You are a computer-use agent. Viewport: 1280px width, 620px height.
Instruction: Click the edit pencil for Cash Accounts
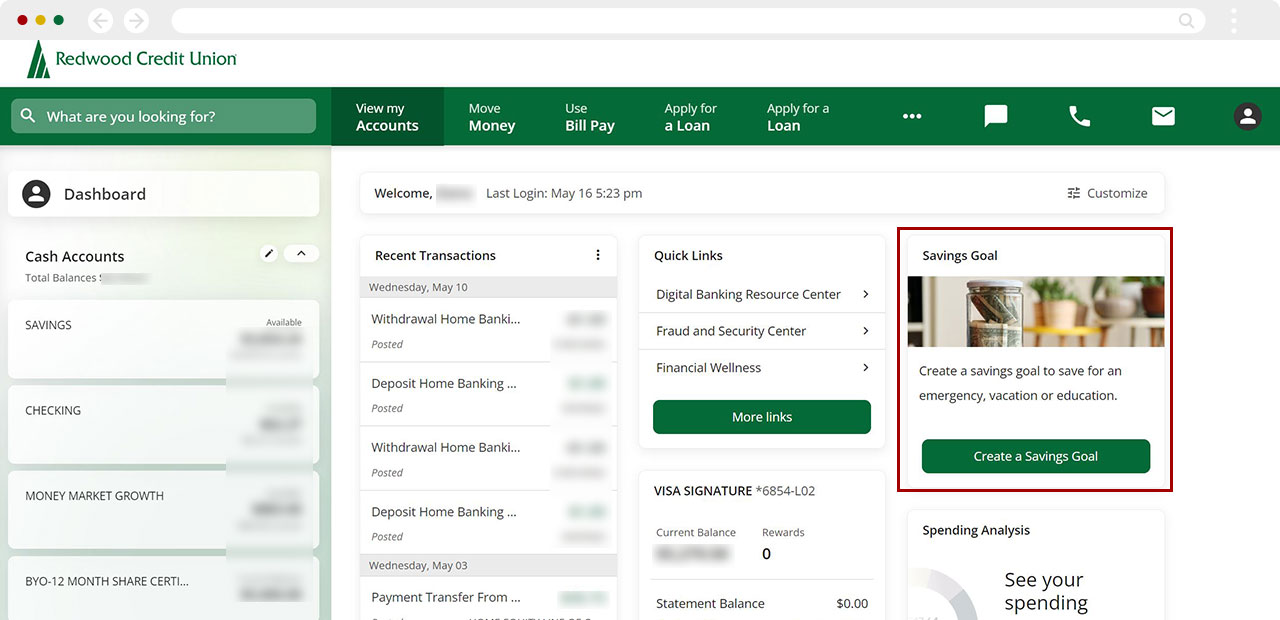(268, 254)
